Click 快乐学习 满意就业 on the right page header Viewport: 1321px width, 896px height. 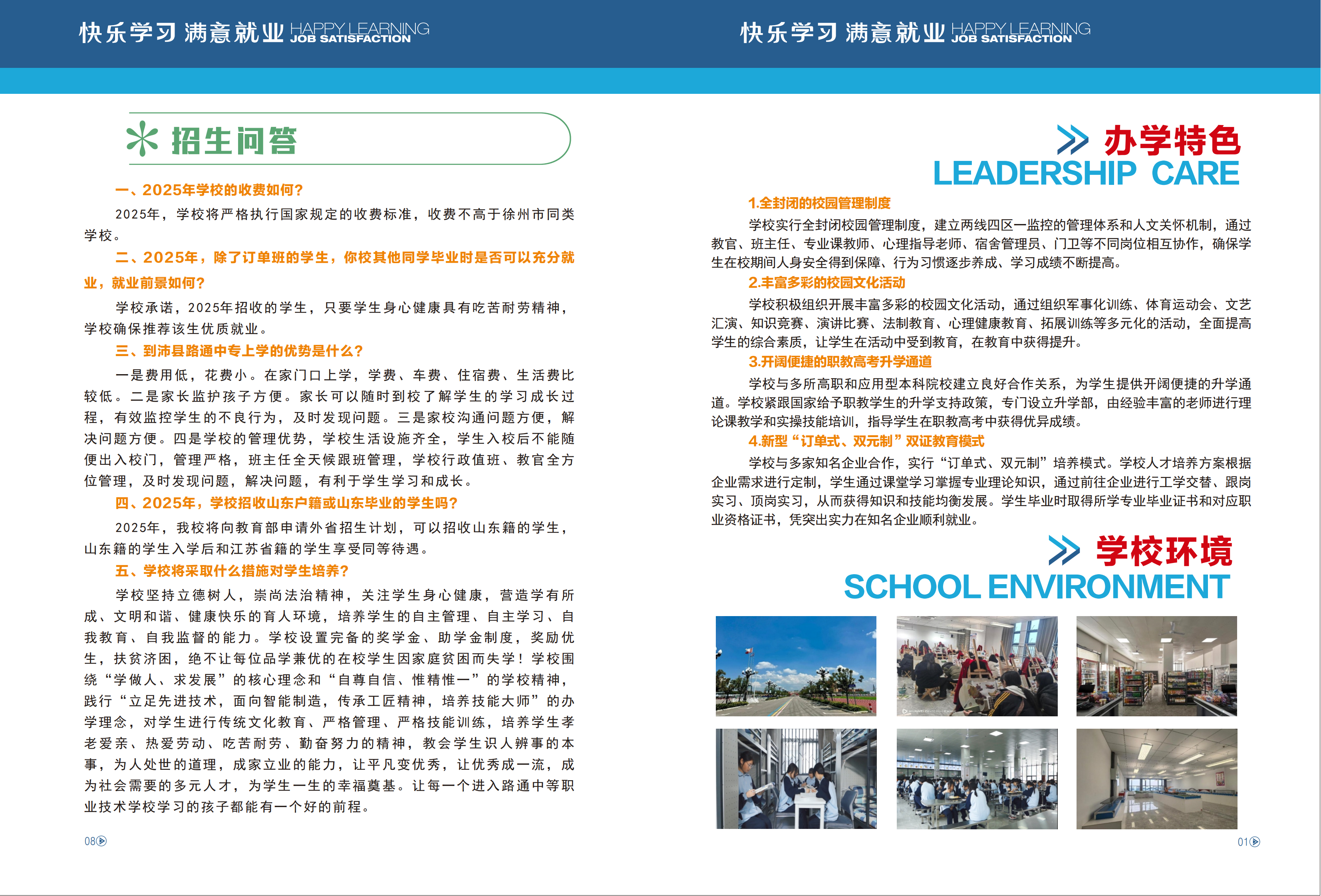point(843,33)
